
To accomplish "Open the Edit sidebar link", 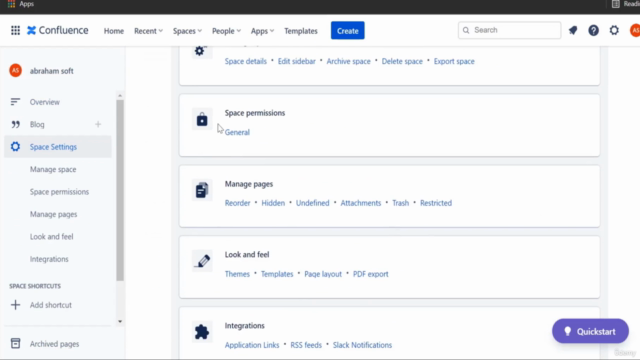I will [x=297, y=61].
